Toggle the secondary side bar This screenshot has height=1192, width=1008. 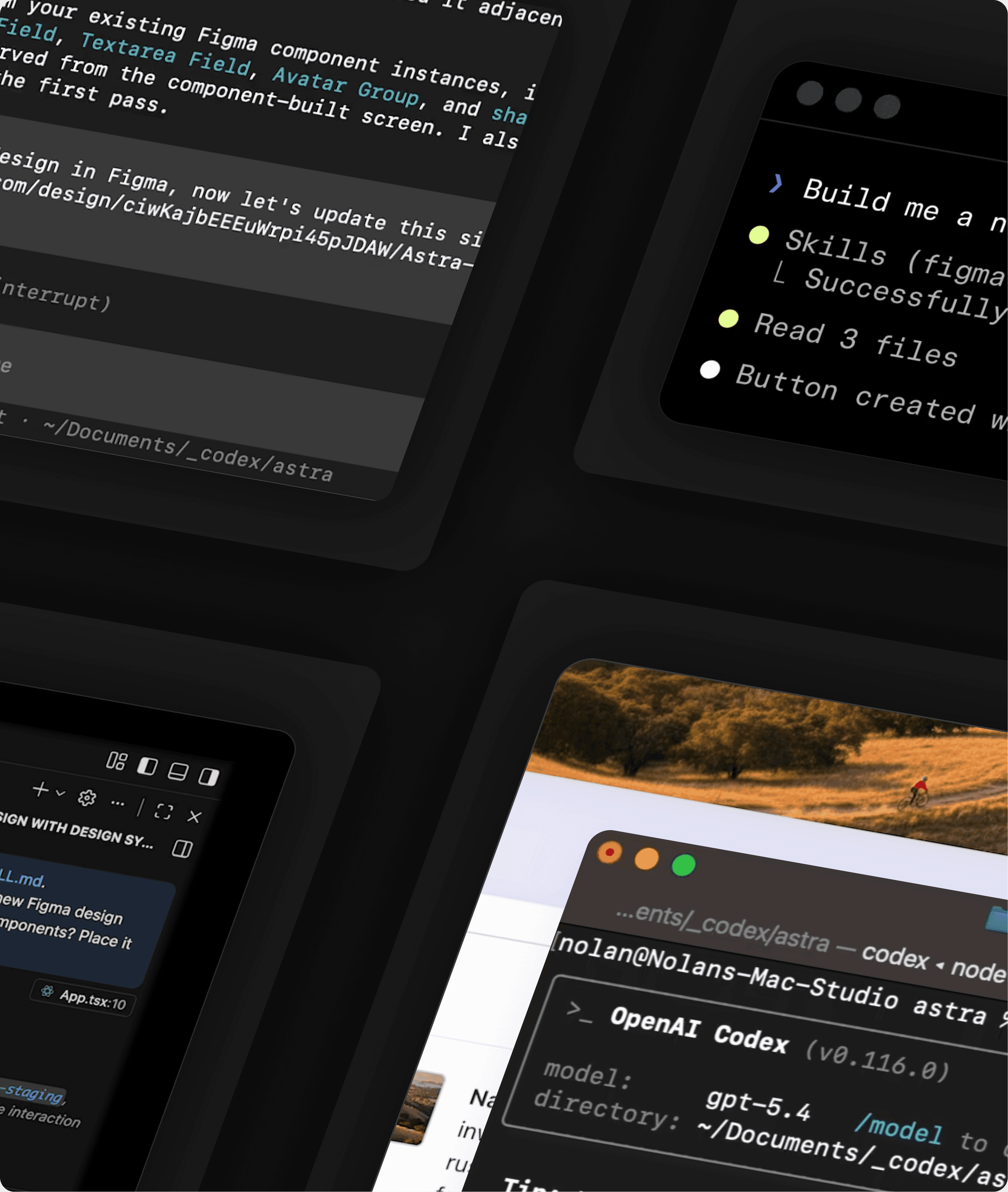pyautogui.click(x=208, y=776)
